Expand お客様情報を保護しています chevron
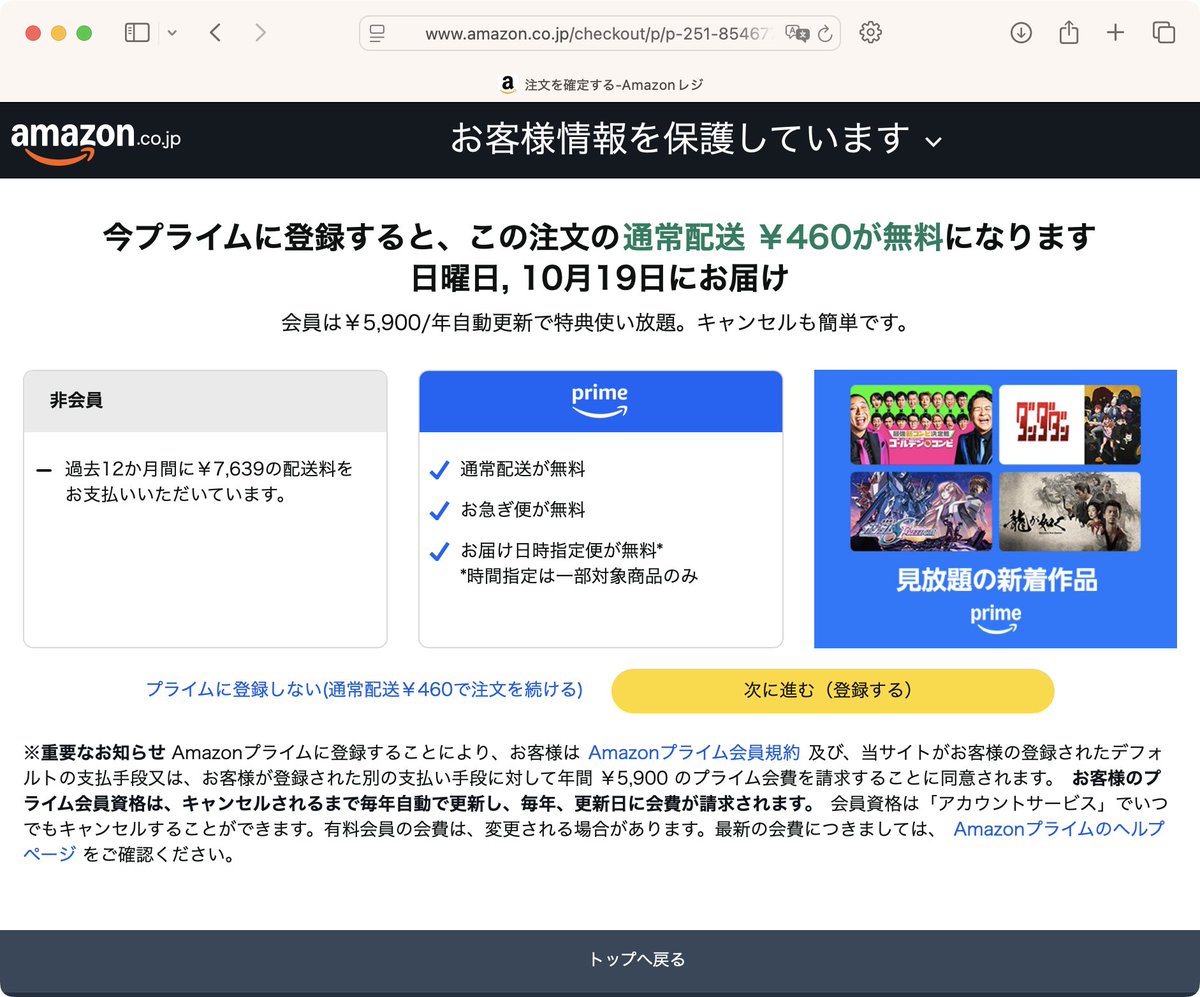Viewport: 1200px width, 997px height. [x=934, y=140]
